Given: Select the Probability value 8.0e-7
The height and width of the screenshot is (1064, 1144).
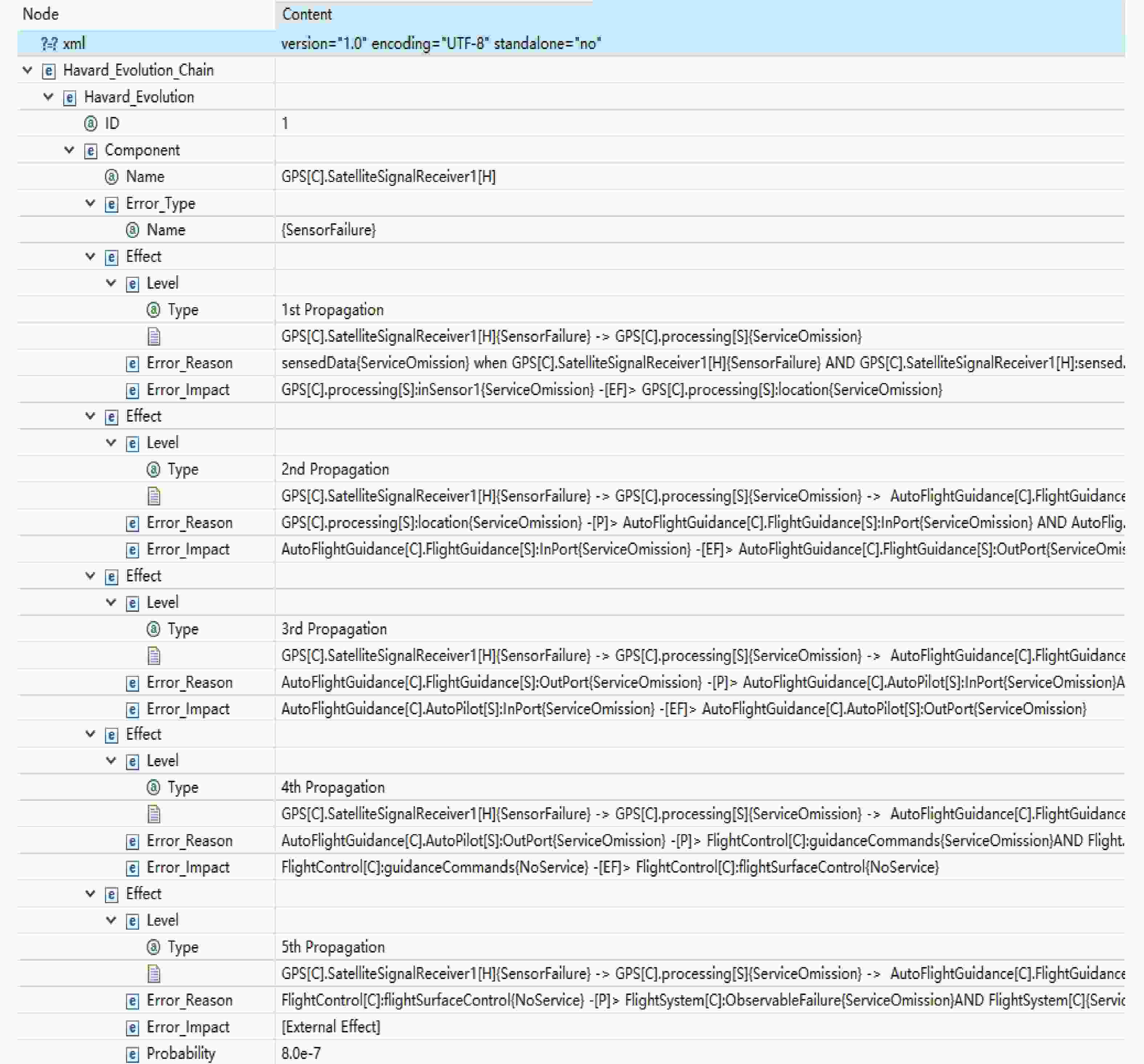Looking at the screenshot, I should [x=301, y=1053].
